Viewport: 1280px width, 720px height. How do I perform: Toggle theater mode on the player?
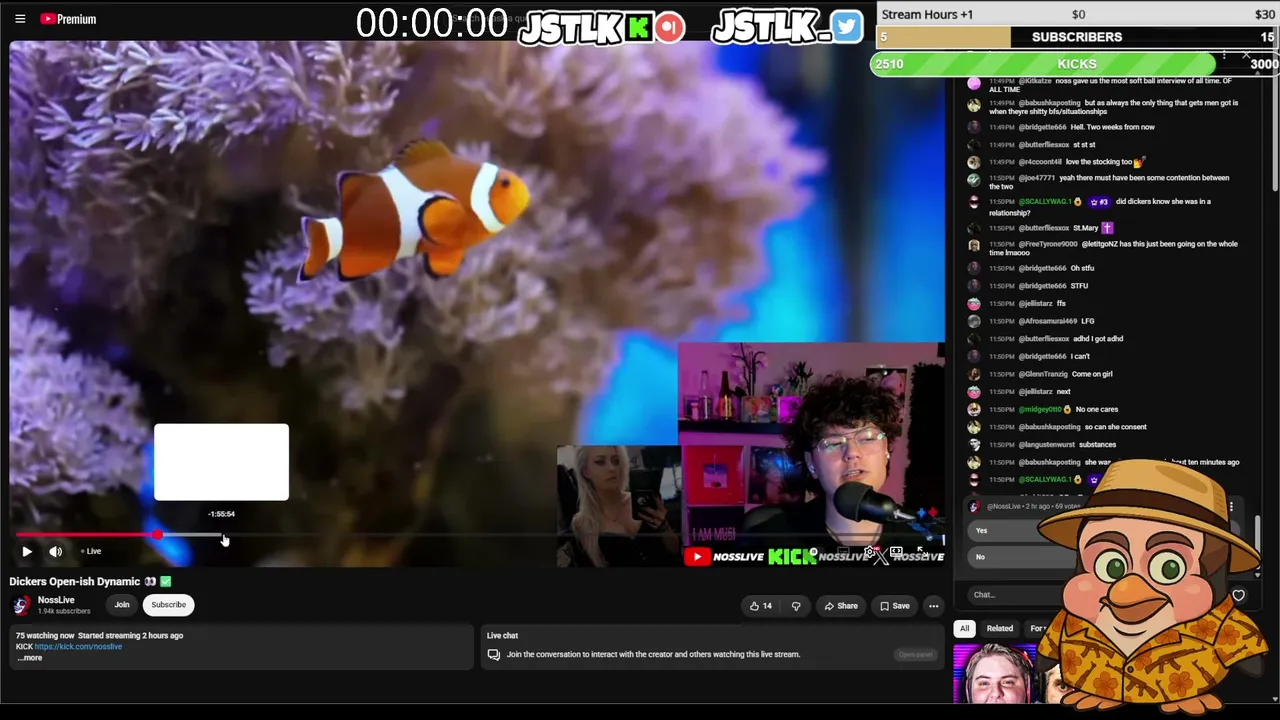pos(897,552)
